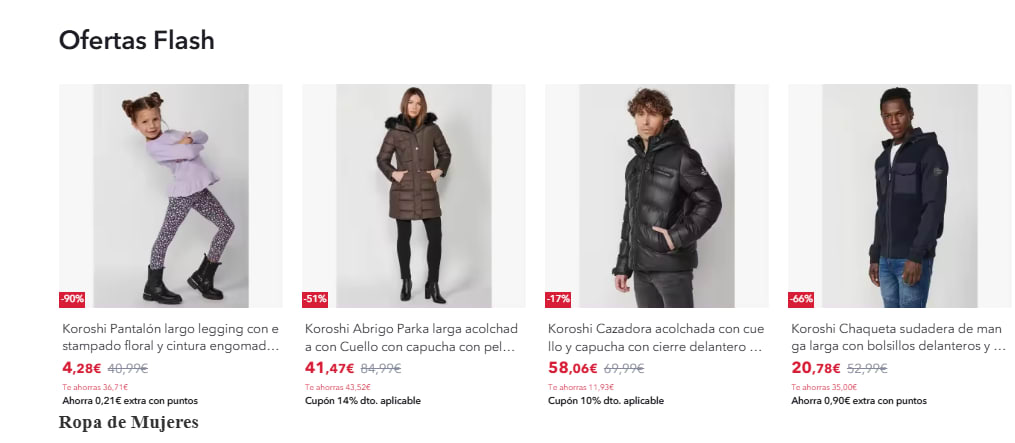The height and width of the screenshot is (443, 1015).
Task: Open Koroshi Pantalón largo legging title link
Action: [171, 337]
